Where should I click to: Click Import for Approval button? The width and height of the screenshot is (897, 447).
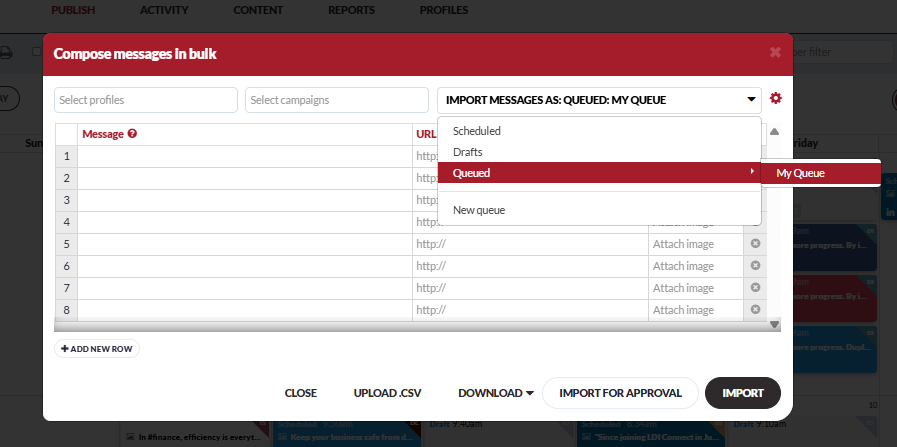pyautogui.click(x=620, y=393)
